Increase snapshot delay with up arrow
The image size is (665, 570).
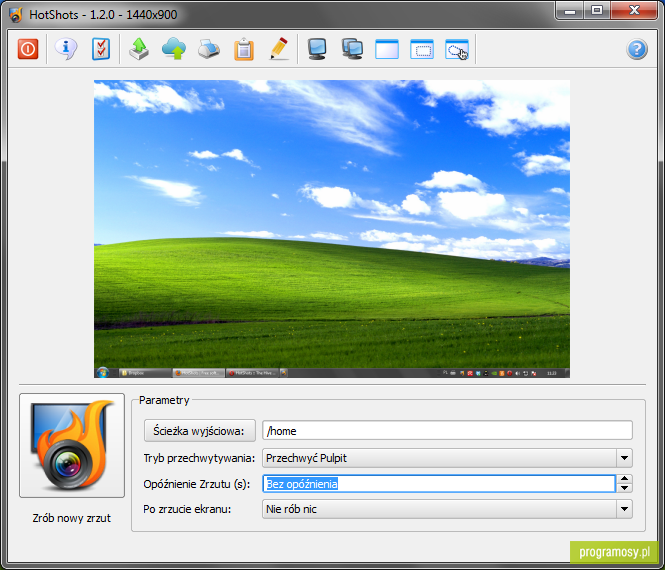point(624,479)
